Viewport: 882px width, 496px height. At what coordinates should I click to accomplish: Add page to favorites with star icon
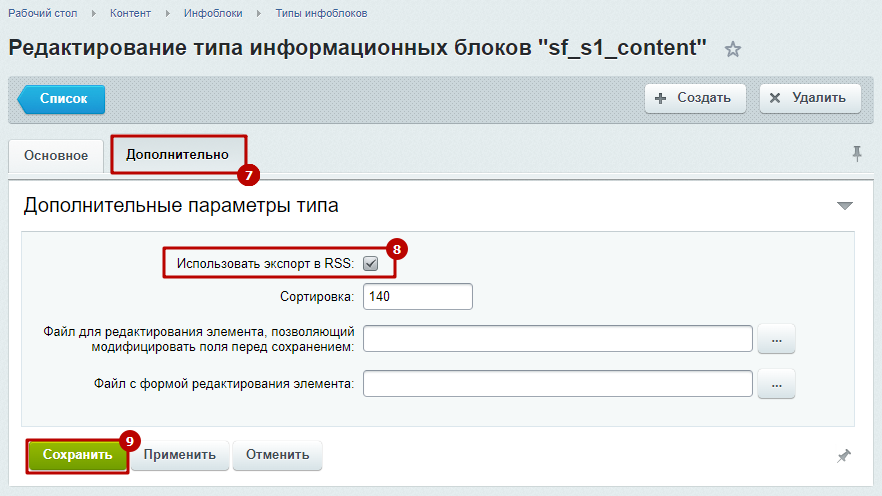(733, 49)
